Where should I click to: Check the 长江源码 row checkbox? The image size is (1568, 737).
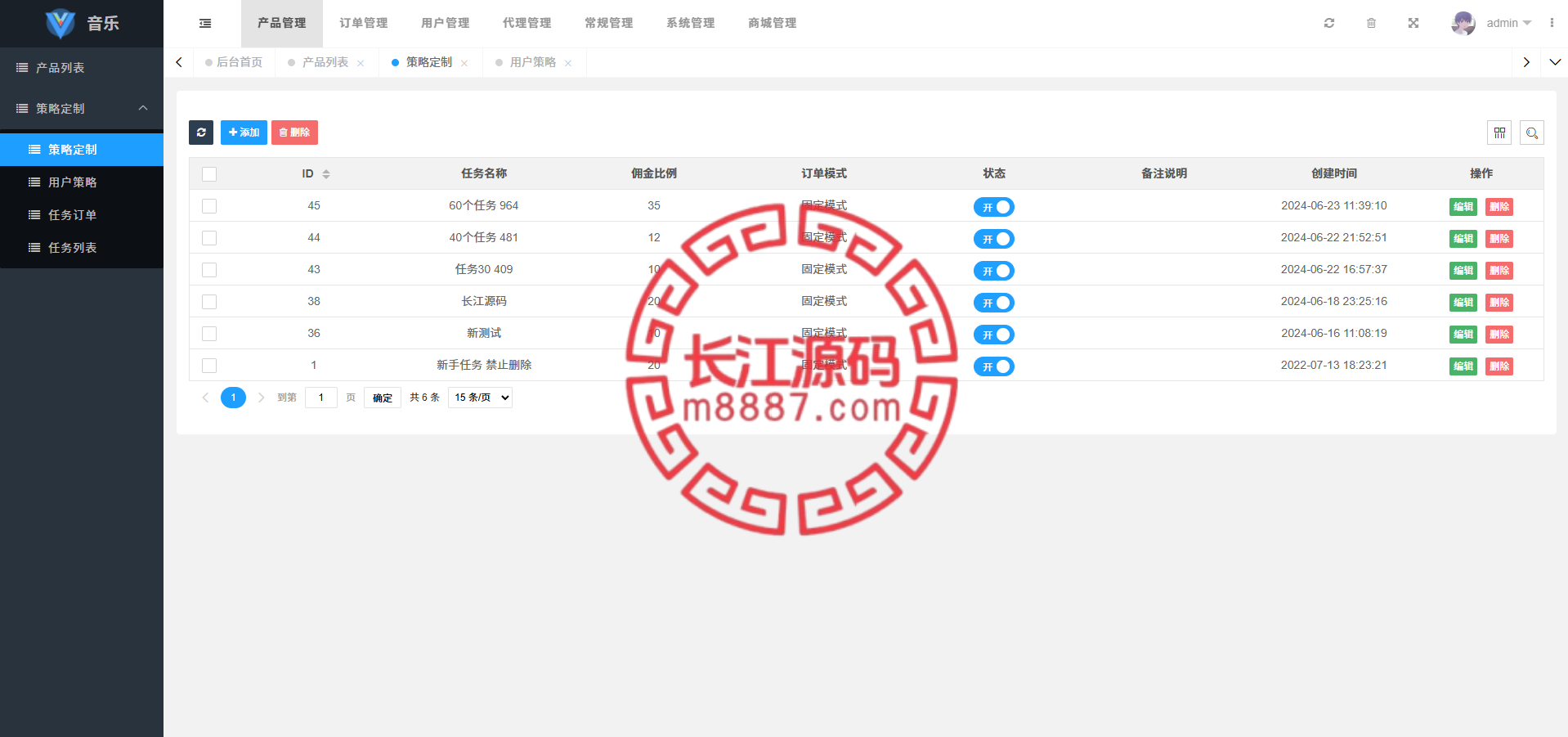209,302
